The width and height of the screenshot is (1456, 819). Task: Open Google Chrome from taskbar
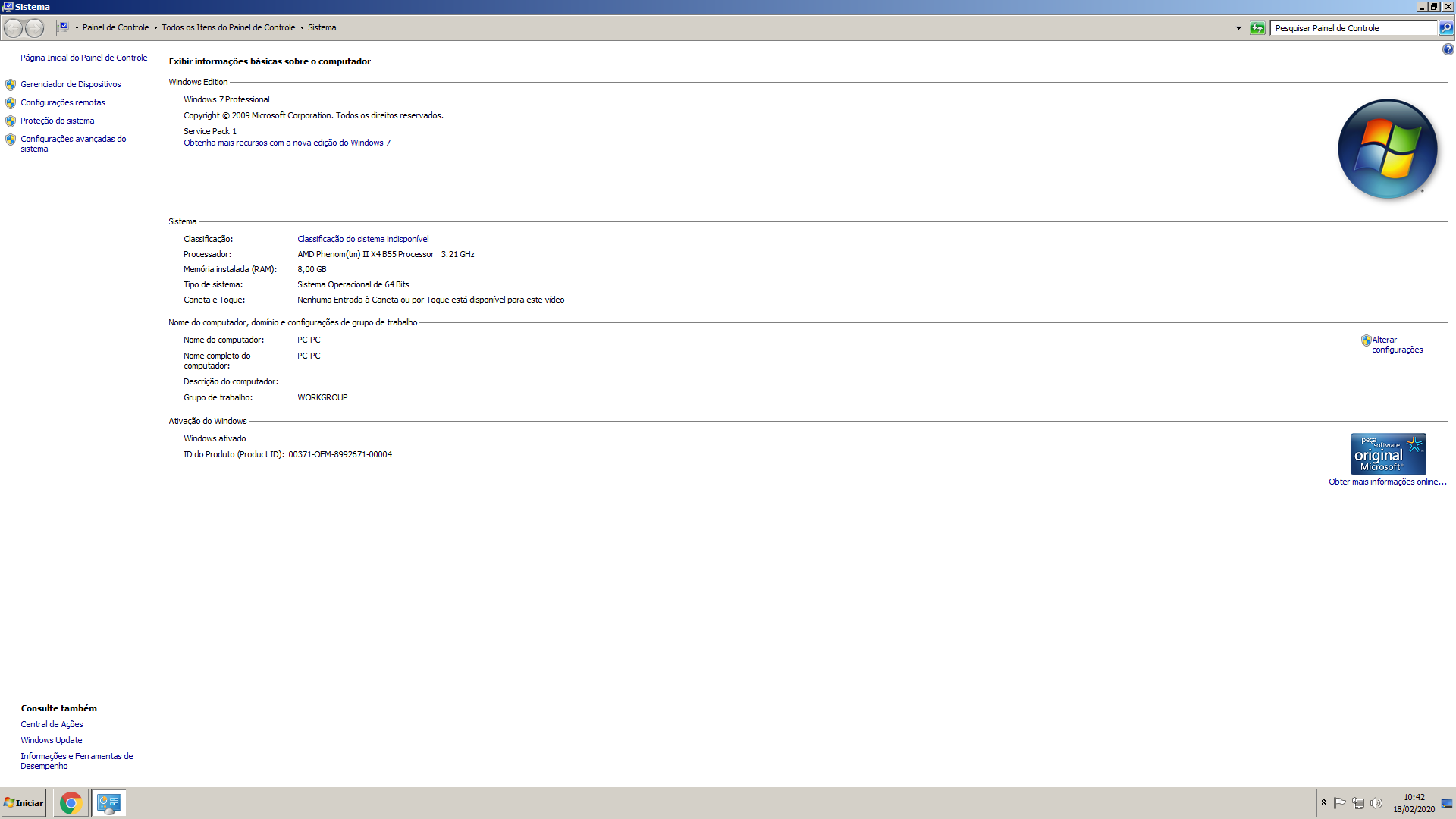[71, 802]
